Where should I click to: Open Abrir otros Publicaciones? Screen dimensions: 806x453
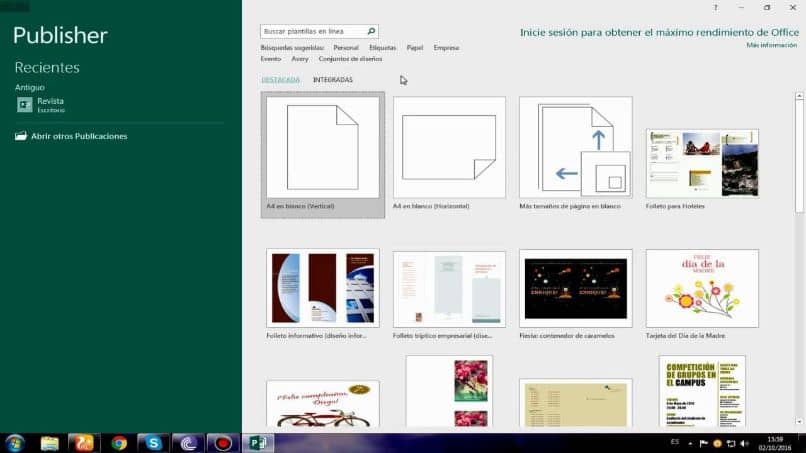click(x=79, y=136)
